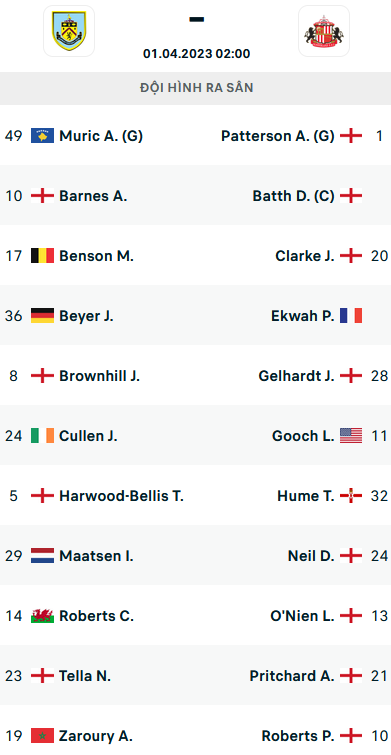This screenshot has height=755, width=391.
Task: Click the USA flag beside Gooch
Action: tap(351, 436)
